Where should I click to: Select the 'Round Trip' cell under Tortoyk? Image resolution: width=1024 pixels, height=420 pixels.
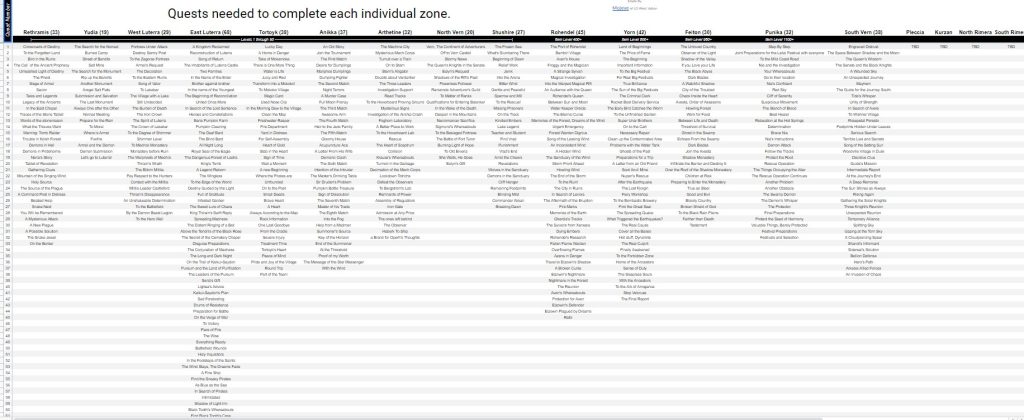pos(274,268)
